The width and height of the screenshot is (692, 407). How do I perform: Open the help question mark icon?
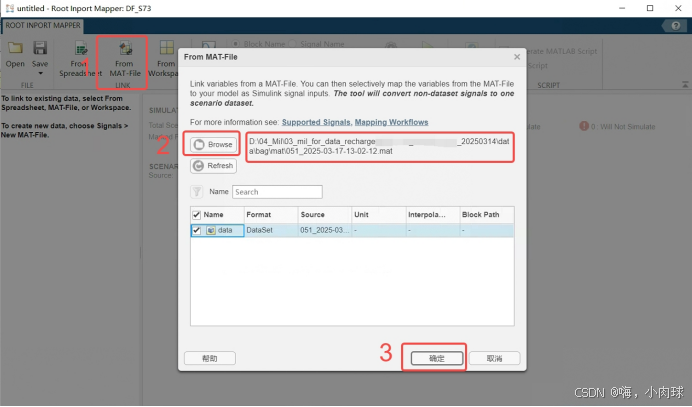pyautogui.click(x=676, y=26)
